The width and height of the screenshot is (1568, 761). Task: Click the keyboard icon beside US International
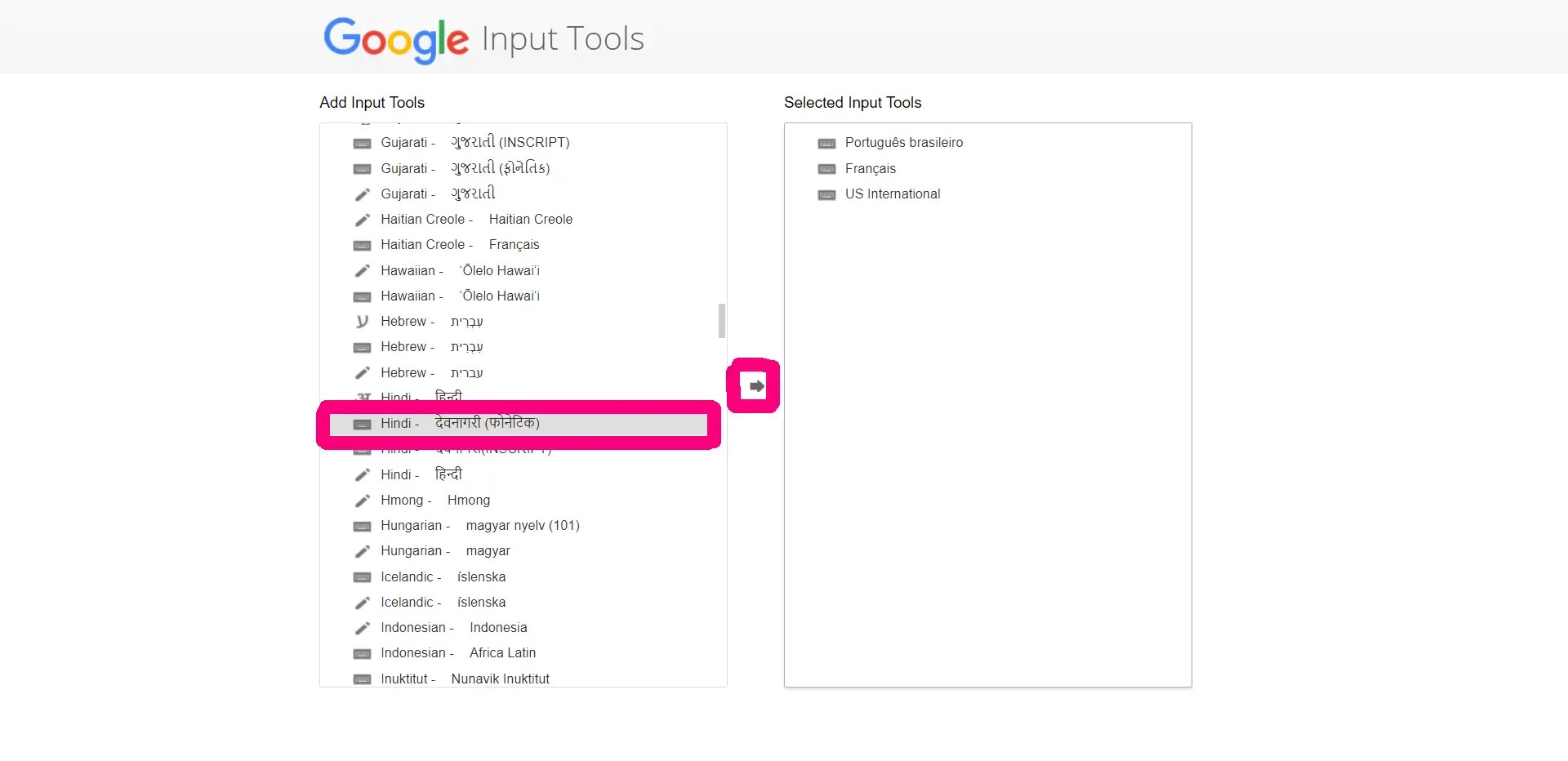pos(826,194)
